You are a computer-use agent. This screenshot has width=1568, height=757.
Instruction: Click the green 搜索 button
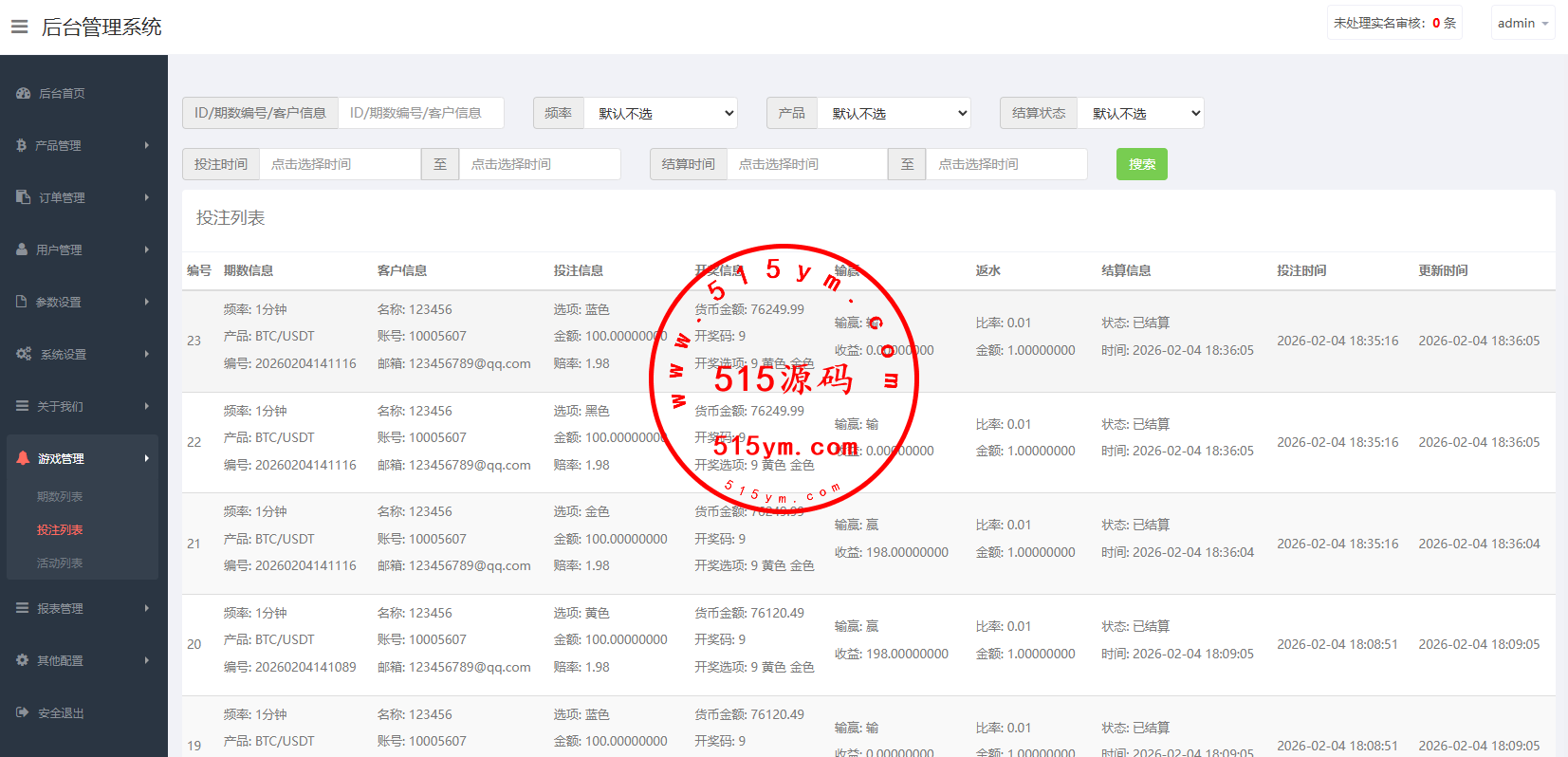coord(1141,164)
